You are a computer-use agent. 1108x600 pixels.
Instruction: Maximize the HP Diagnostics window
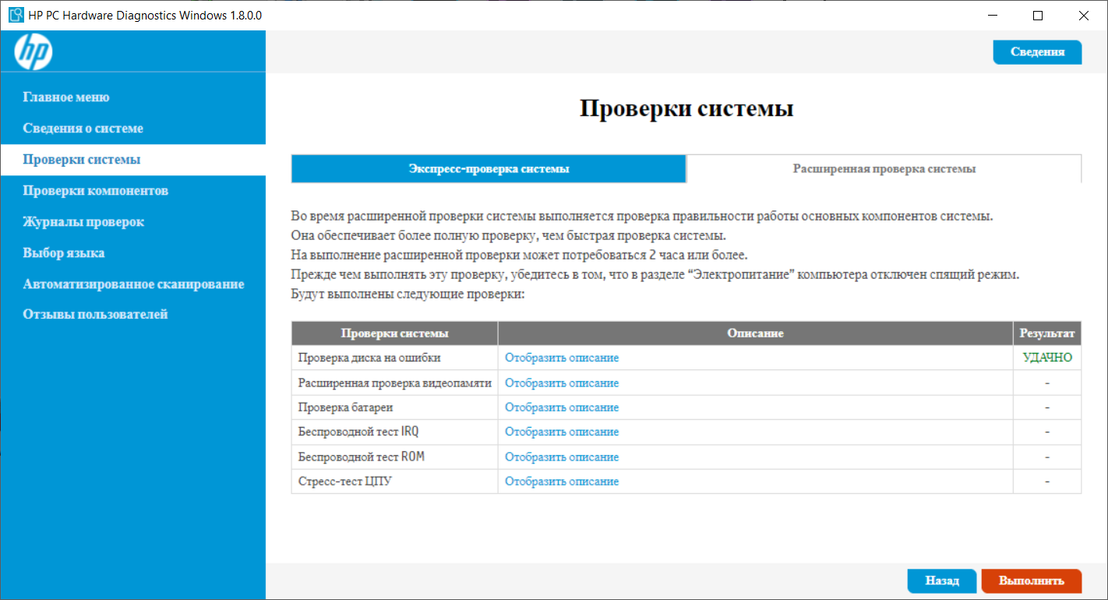(x=1037, y=15)
